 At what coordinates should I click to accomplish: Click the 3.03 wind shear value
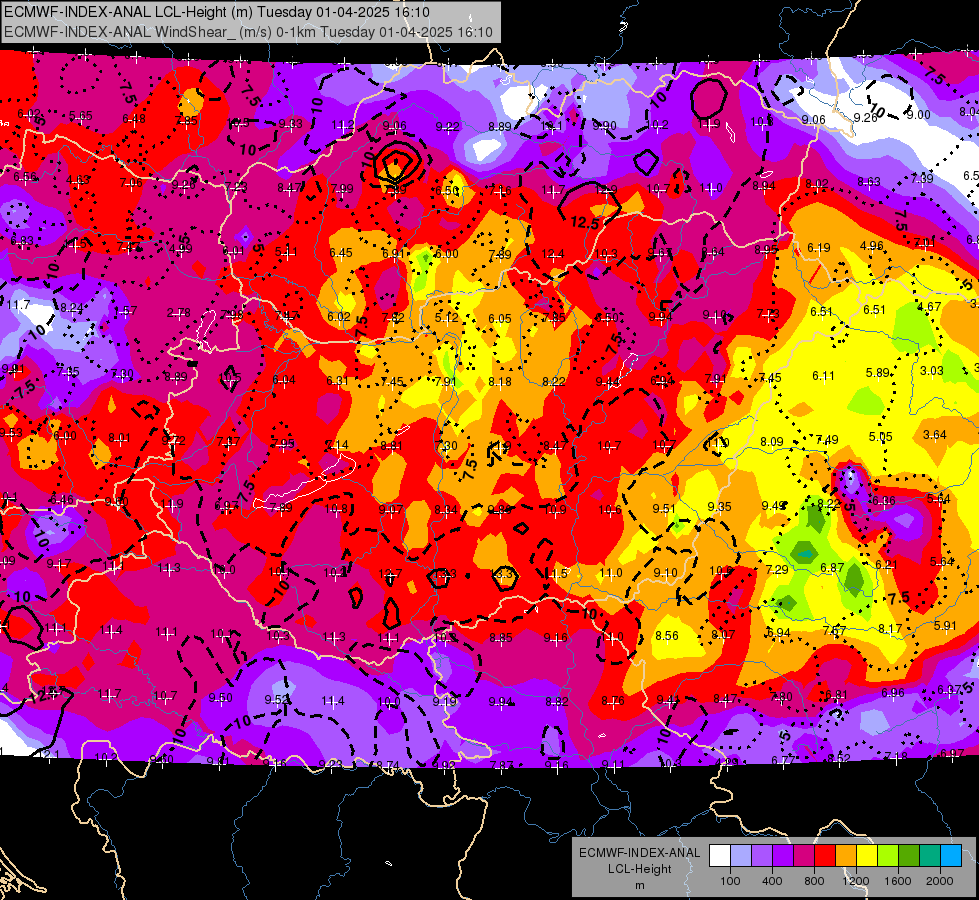(932, 370)
